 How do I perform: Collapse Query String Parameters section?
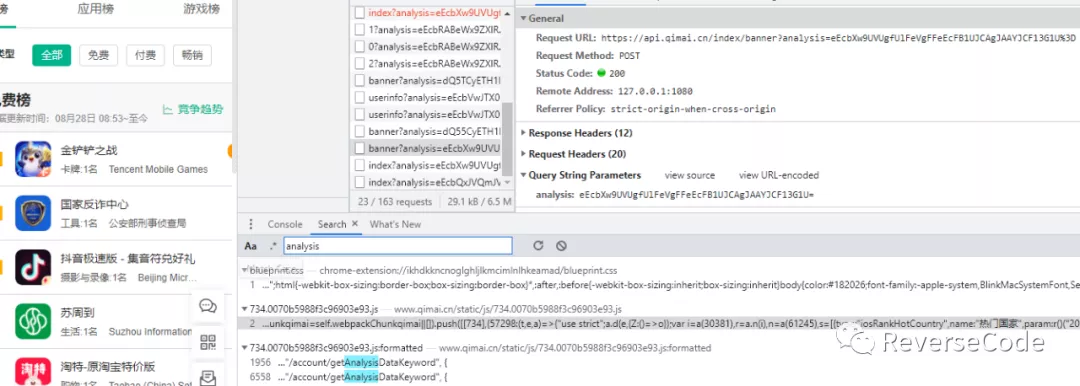(x=523, y=175)
